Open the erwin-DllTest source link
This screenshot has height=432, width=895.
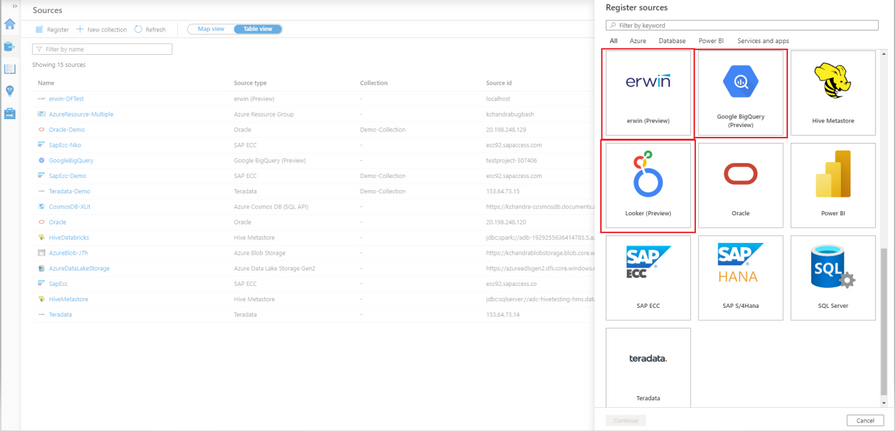(x=67, y=99)
